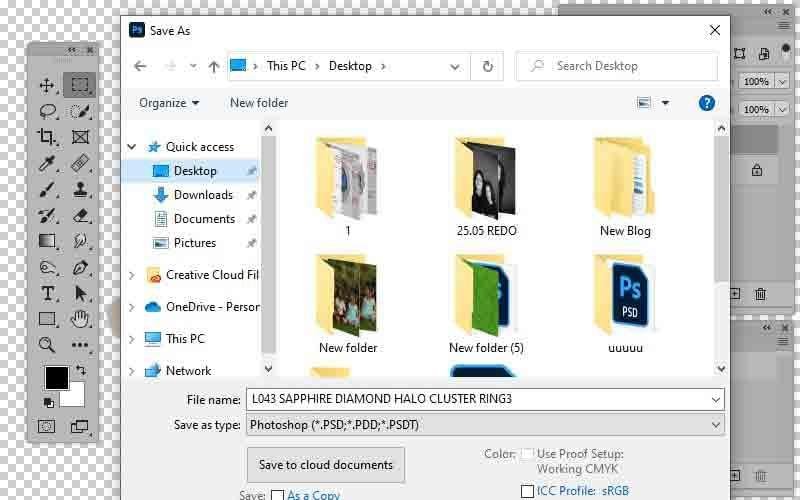Change the file view layout icon

(x=644, y=103)
